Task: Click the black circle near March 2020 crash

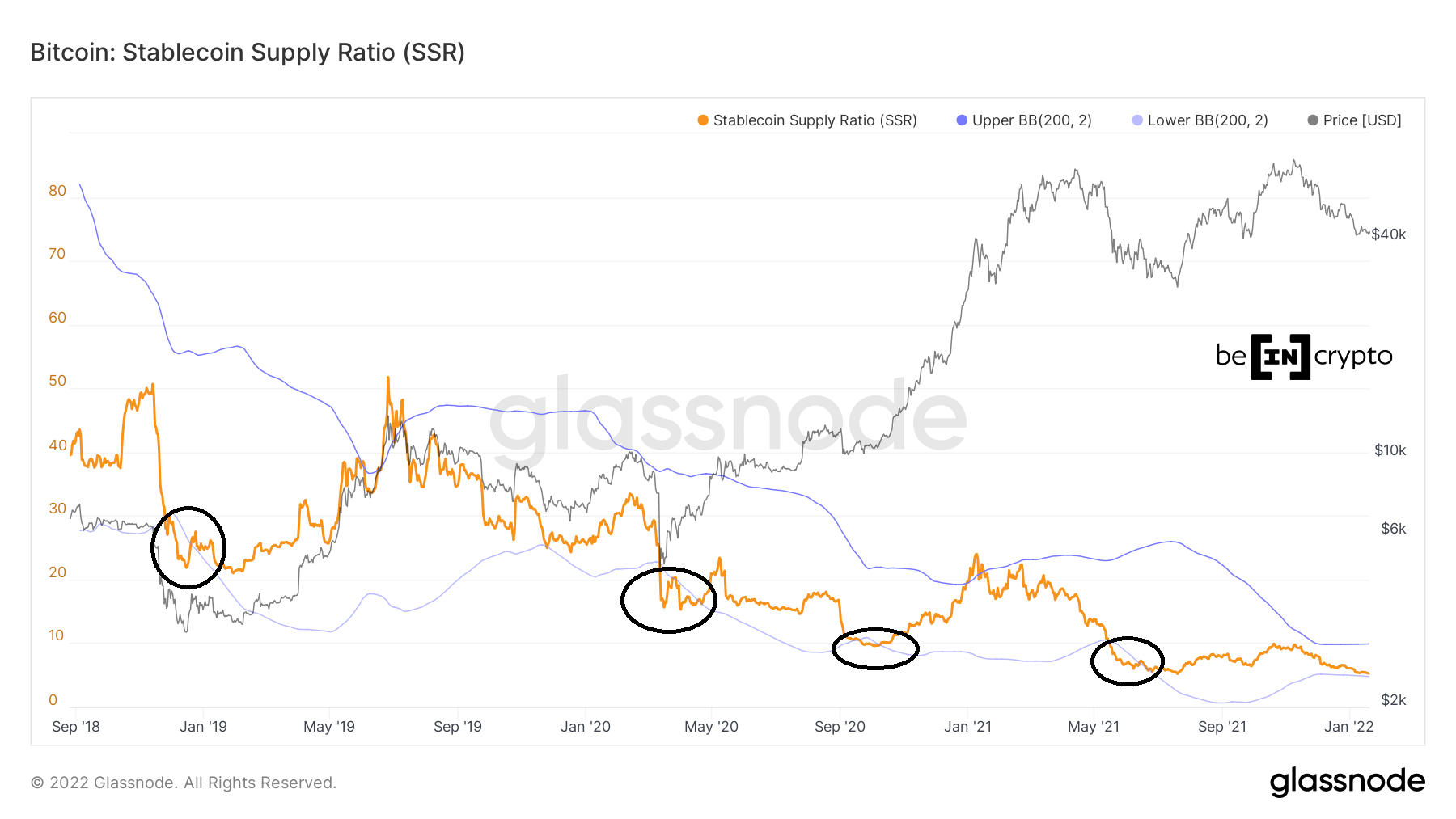Action: [669, 600]
